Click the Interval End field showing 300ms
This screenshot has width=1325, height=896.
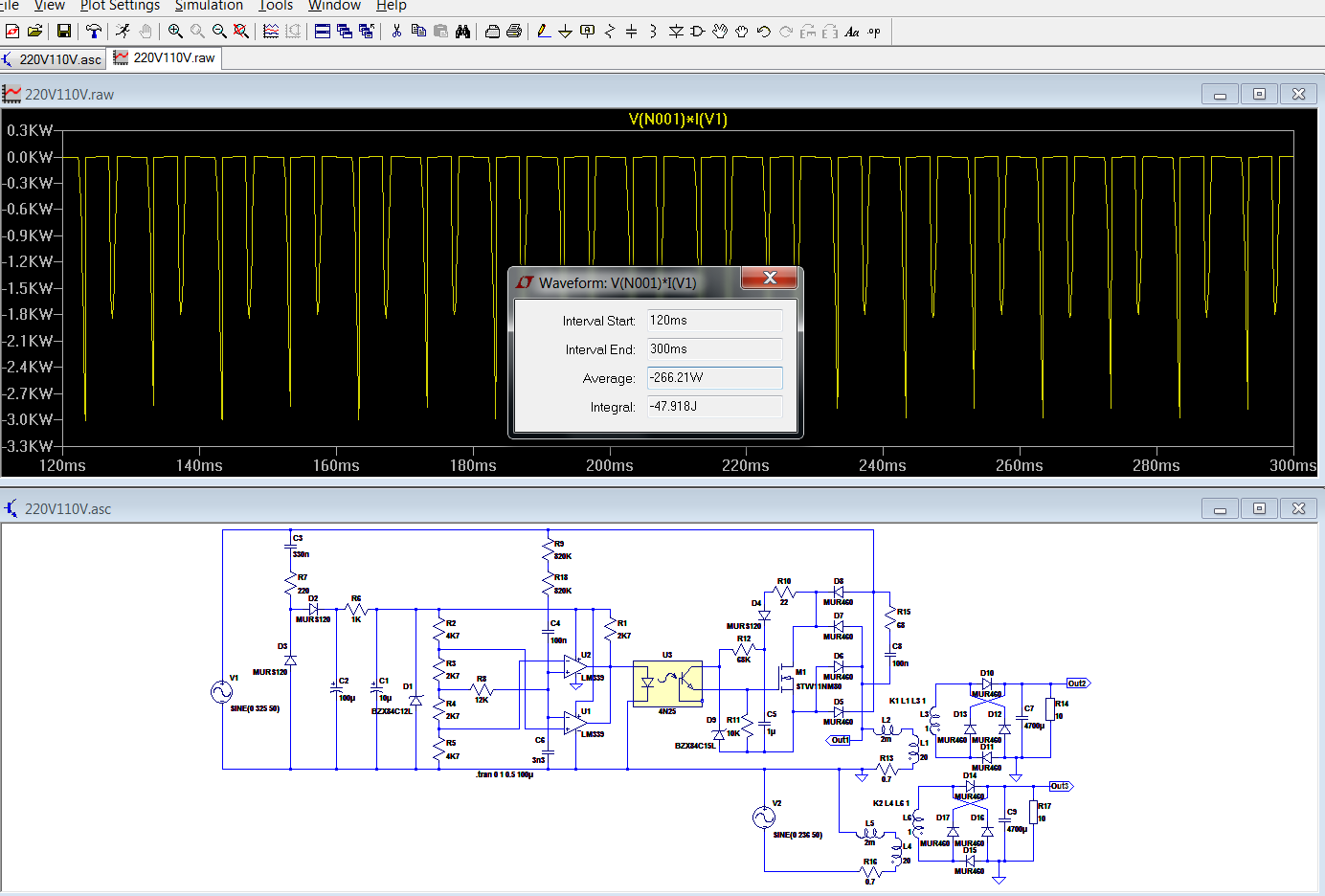coord(714,349)
